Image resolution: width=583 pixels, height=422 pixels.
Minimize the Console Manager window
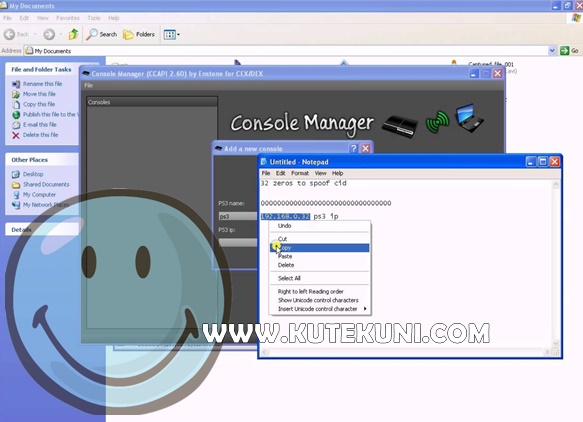(474, 74)
